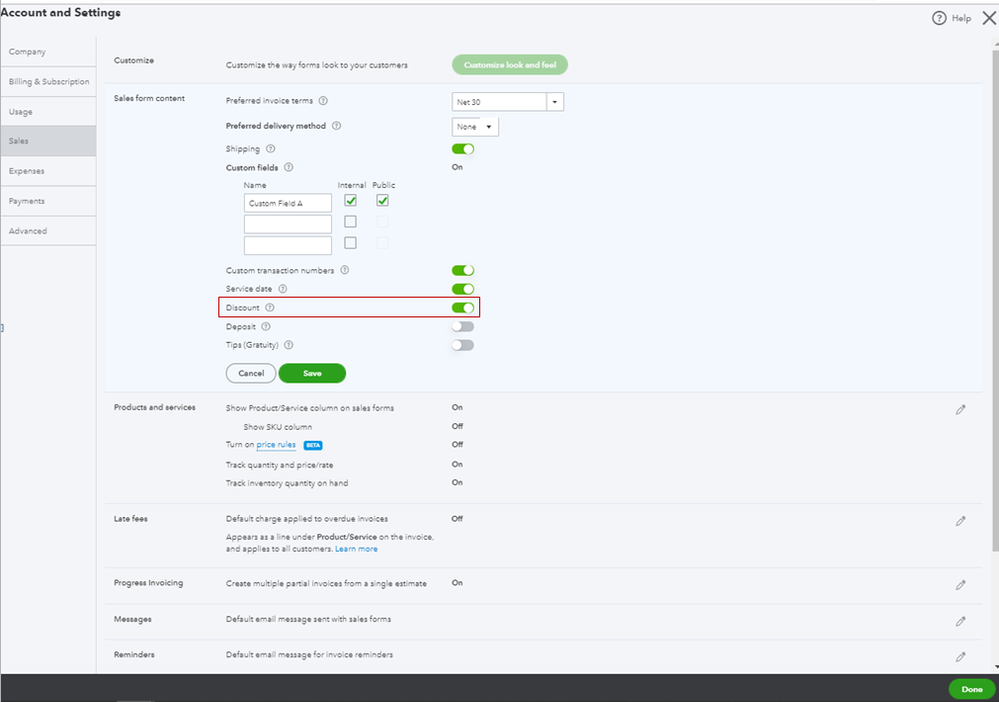
Task: Enable the Deposit toggle
Action: [x=463, y=326]
